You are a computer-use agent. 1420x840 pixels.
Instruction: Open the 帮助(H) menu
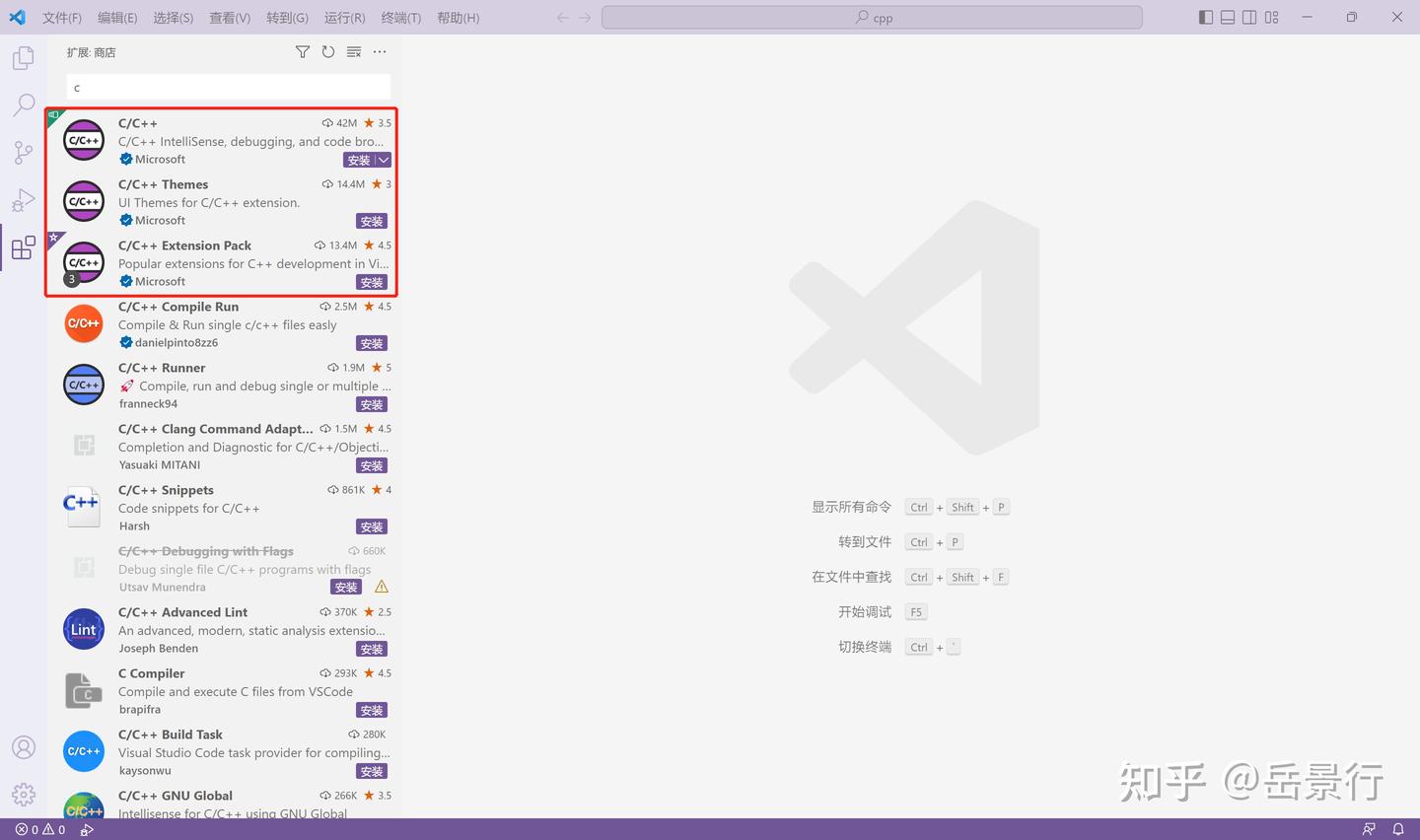[457, 17]
